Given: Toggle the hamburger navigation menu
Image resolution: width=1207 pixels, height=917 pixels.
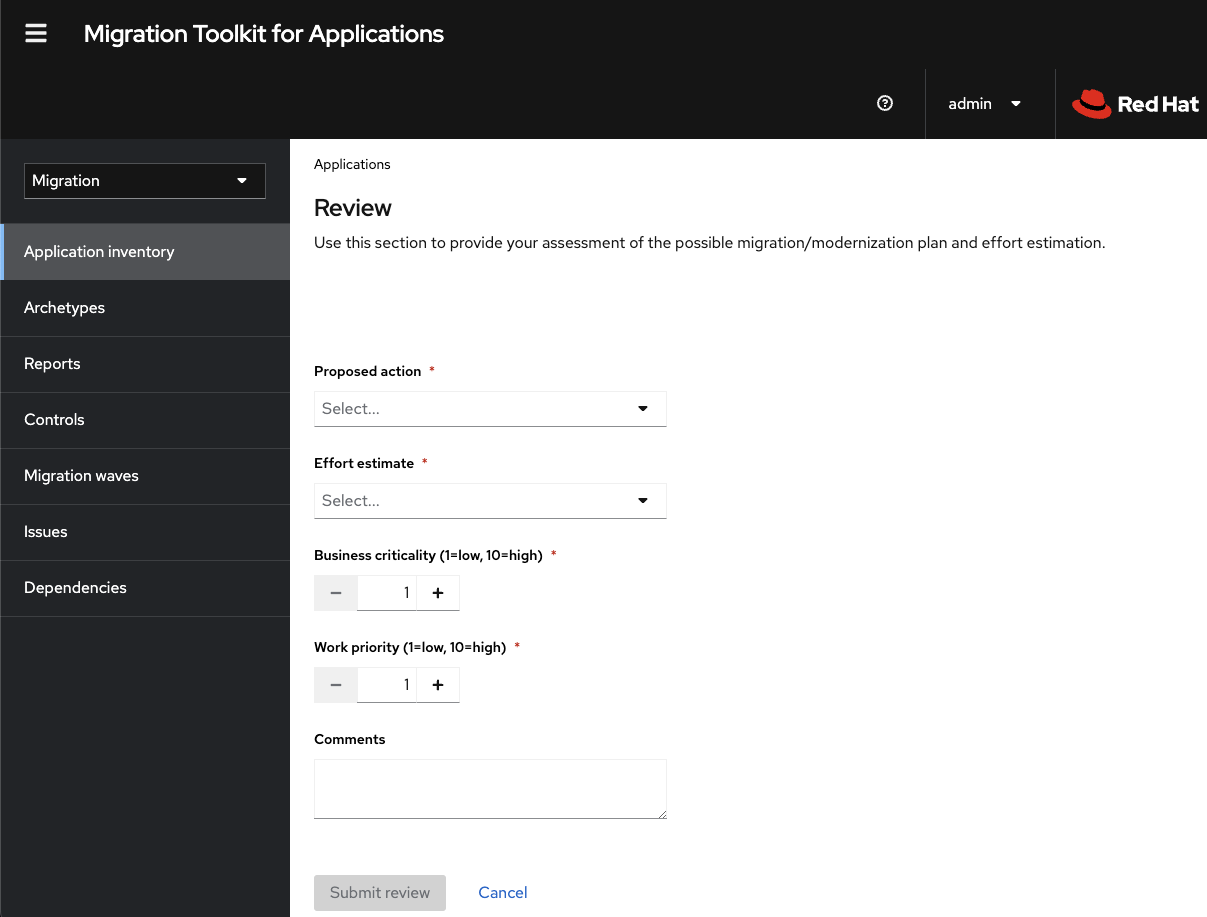Looking at the screenshot, I should 36,34.
